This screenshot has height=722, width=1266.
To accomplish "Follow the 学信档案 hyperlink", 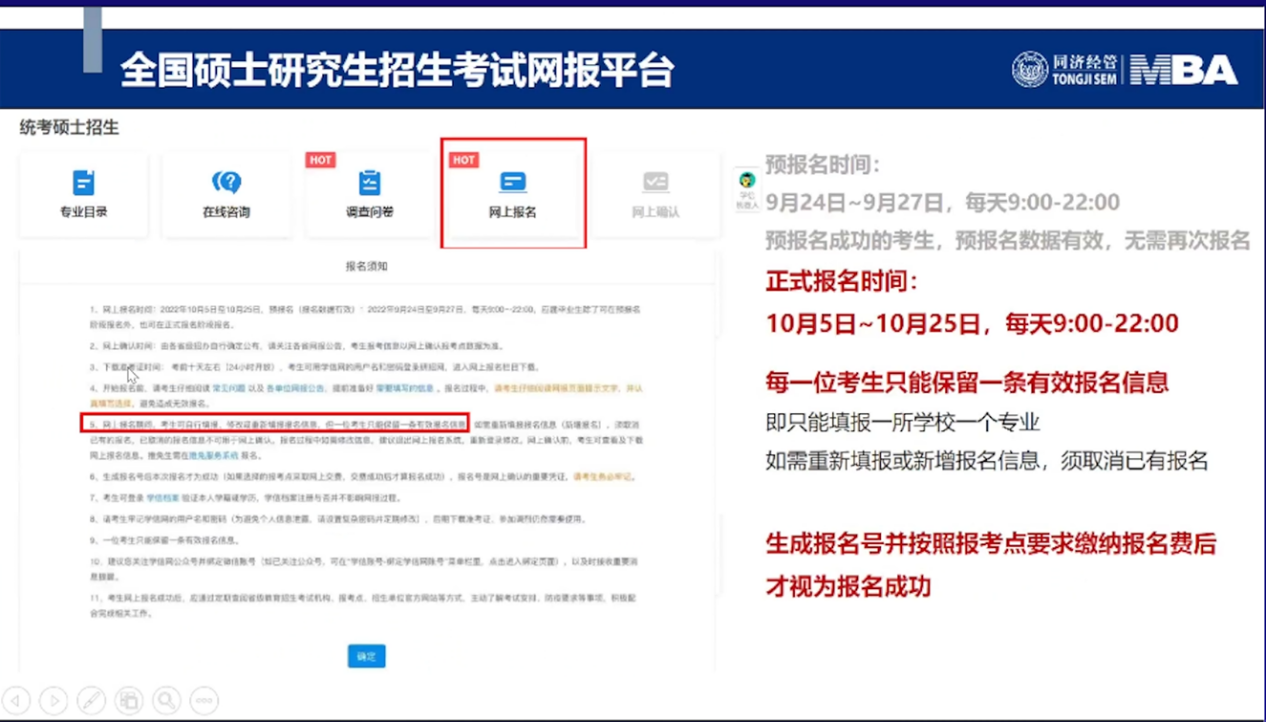I will pyautogui.click(x=163, y=497).
